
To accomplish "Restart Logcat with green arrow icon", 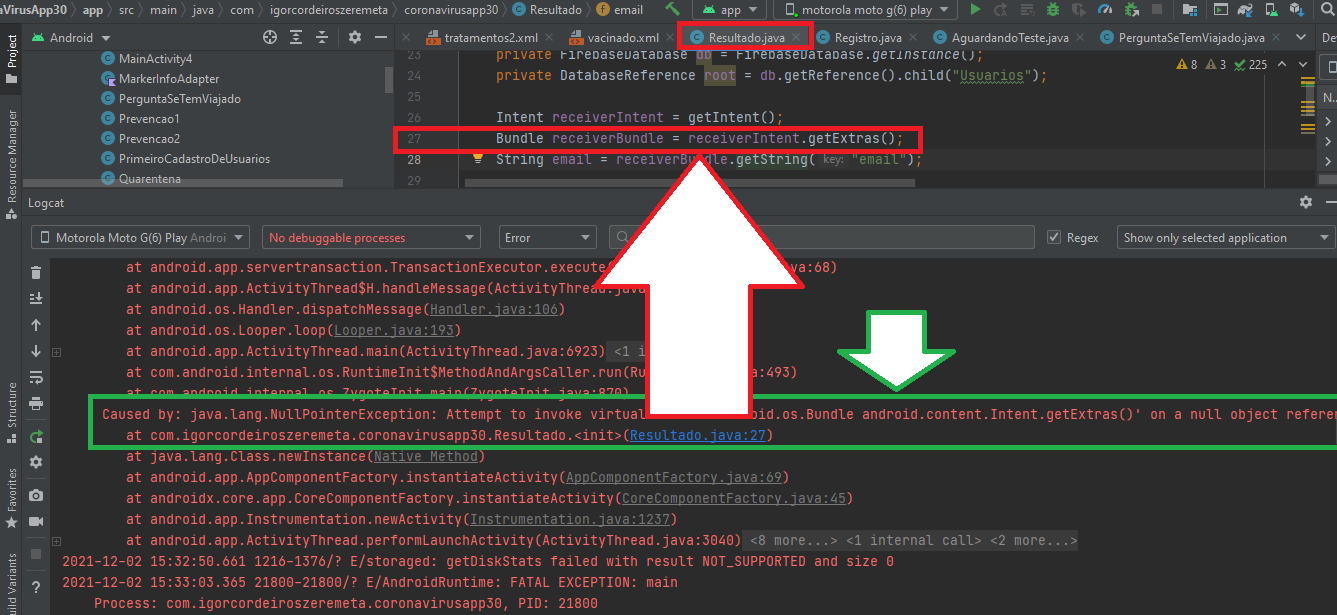I will (36, 436).
